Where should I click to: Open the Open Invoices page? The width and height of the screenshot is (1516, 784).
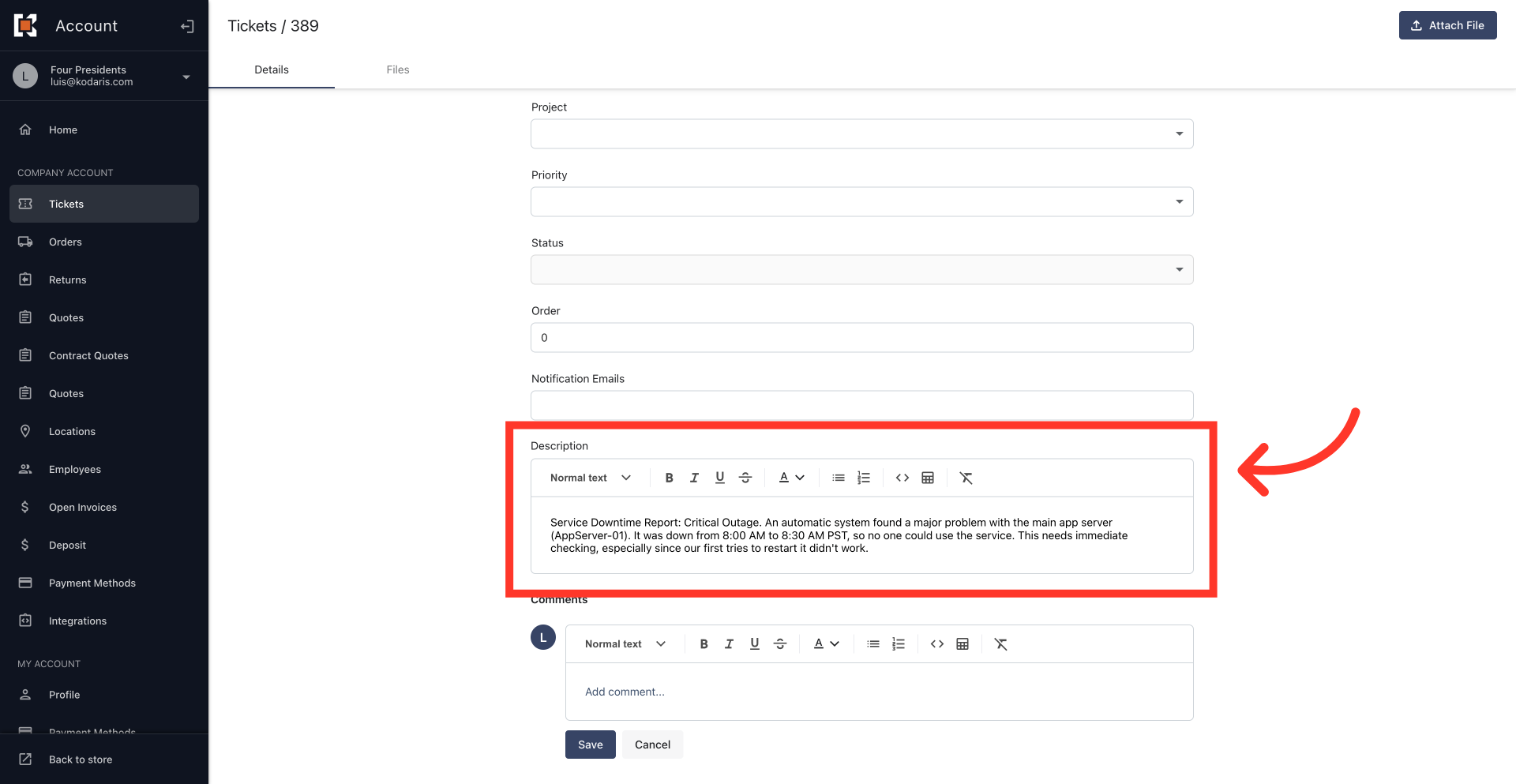[104, 507]
